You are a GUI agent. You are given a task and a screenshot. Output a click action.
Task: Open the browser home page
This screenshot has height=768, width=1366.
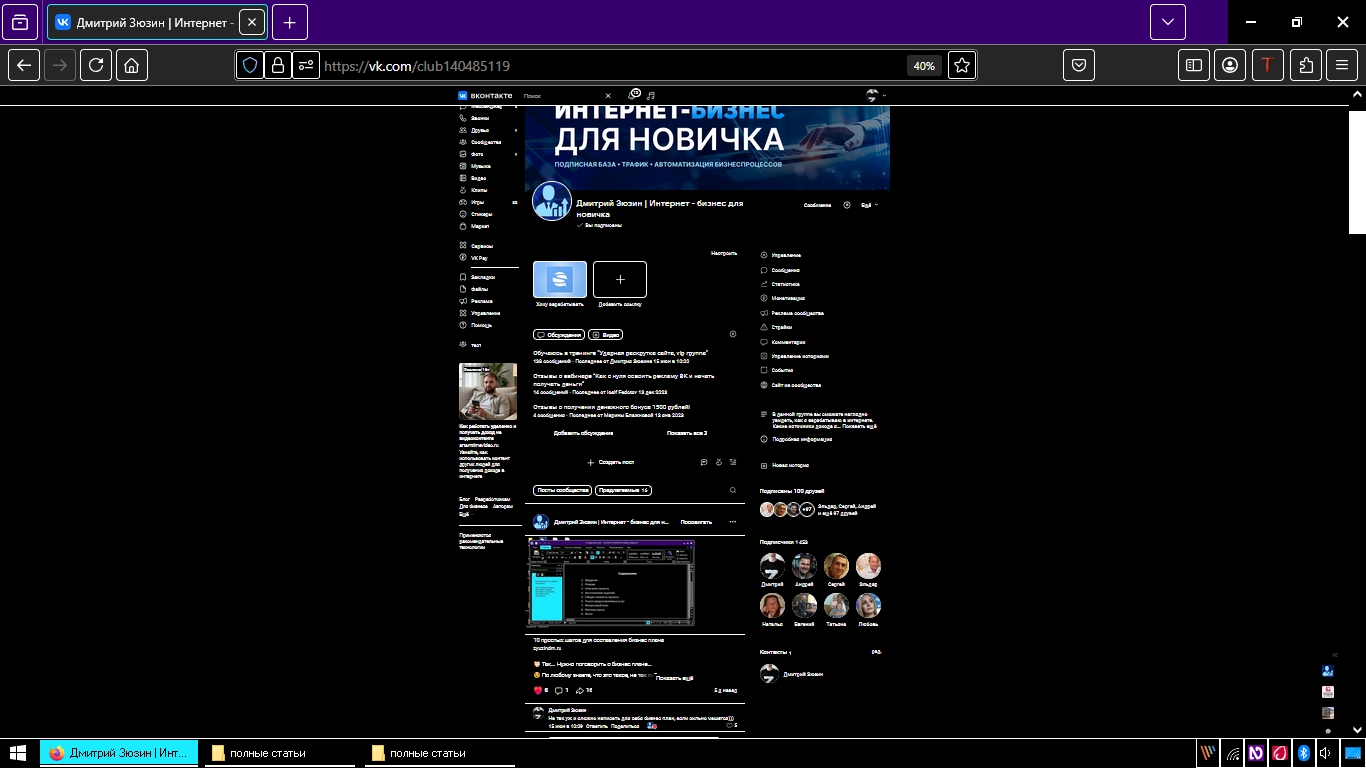[132, 65]
